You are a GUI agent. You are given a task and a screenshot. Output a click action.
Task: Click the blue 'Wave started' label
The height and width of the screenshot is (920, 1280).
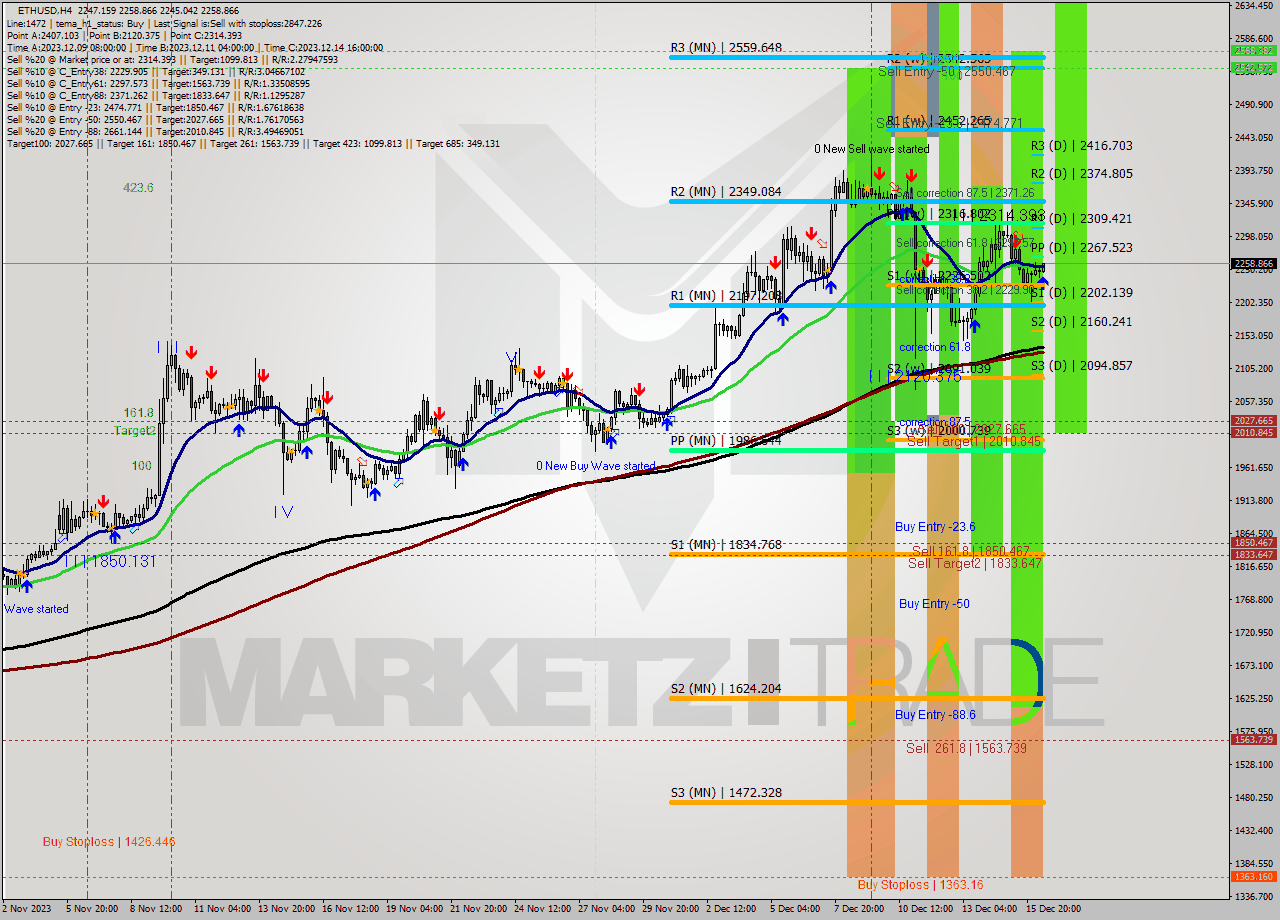tap(37, 609)
